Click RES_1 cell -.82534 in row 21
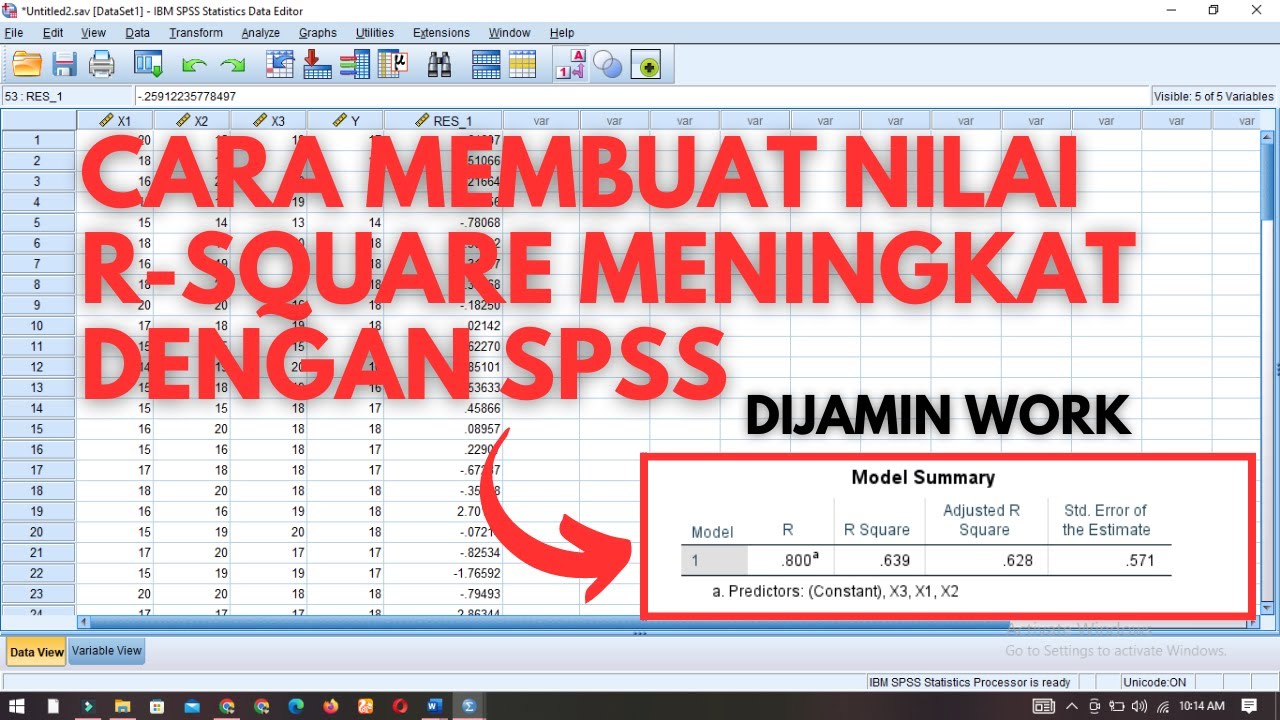Image resolution: width=1280 pixels, height=720 pixels. 444,553
